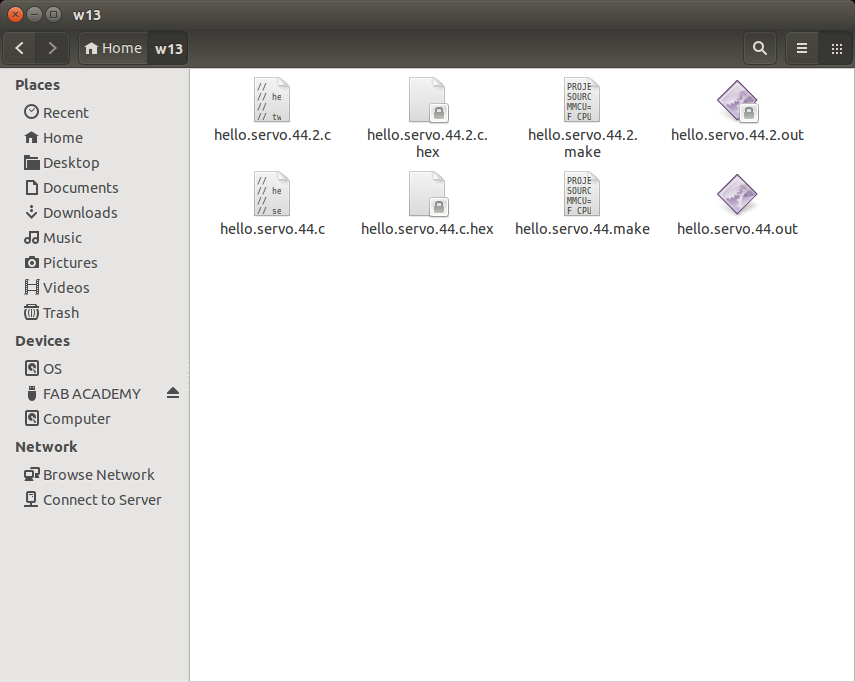The width and height of the screenshot is (855, 682).
Task: Select hello.servo.44.2.out file icon
Action: (738, 101)
